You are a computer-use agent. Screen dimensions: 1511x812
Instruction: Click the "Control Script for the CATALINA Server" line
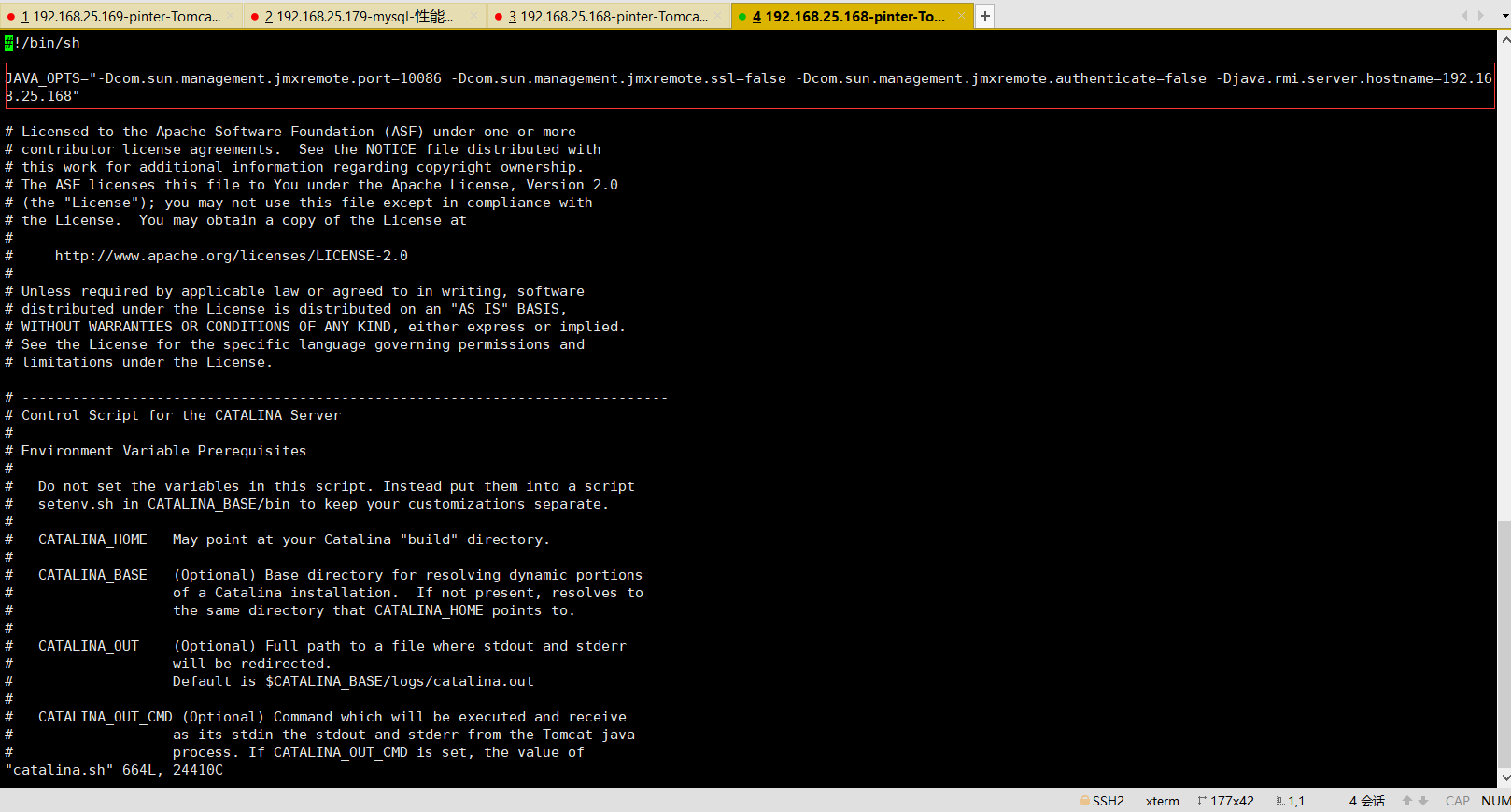click(181, 415)
